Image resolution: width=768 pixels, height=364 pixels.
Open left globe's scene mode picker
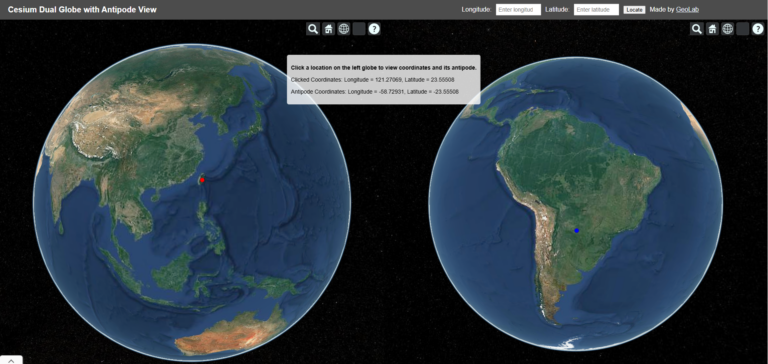(344, 29)
